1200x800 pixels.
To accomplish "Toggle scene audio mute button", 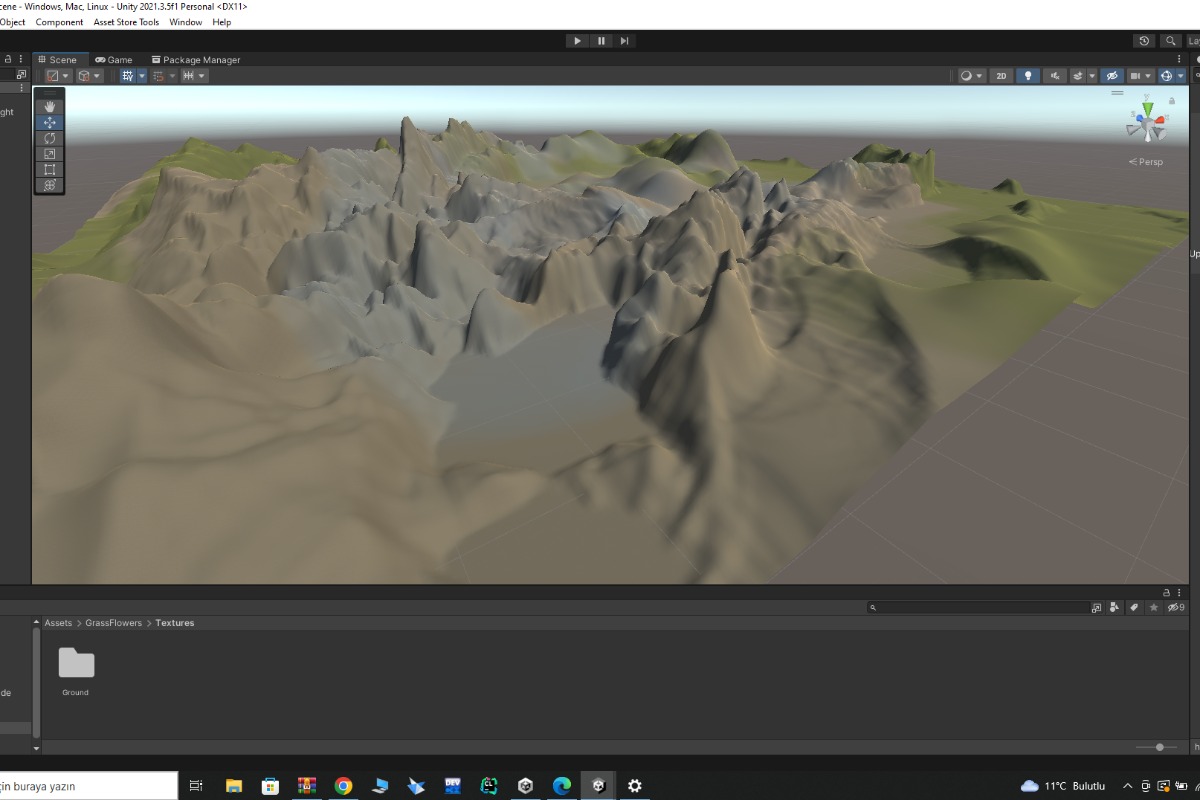I will 1054,76.
